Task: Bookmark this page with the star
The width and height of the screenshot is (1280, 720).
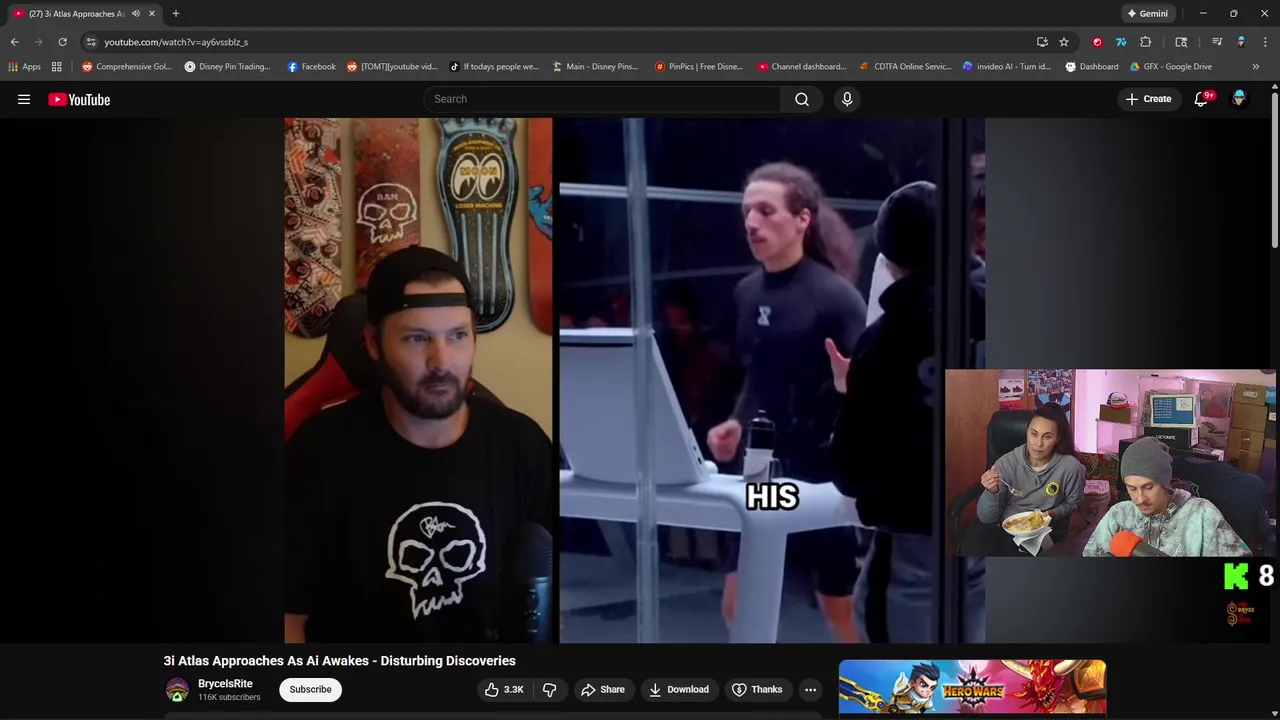Action: (1064, 42)
